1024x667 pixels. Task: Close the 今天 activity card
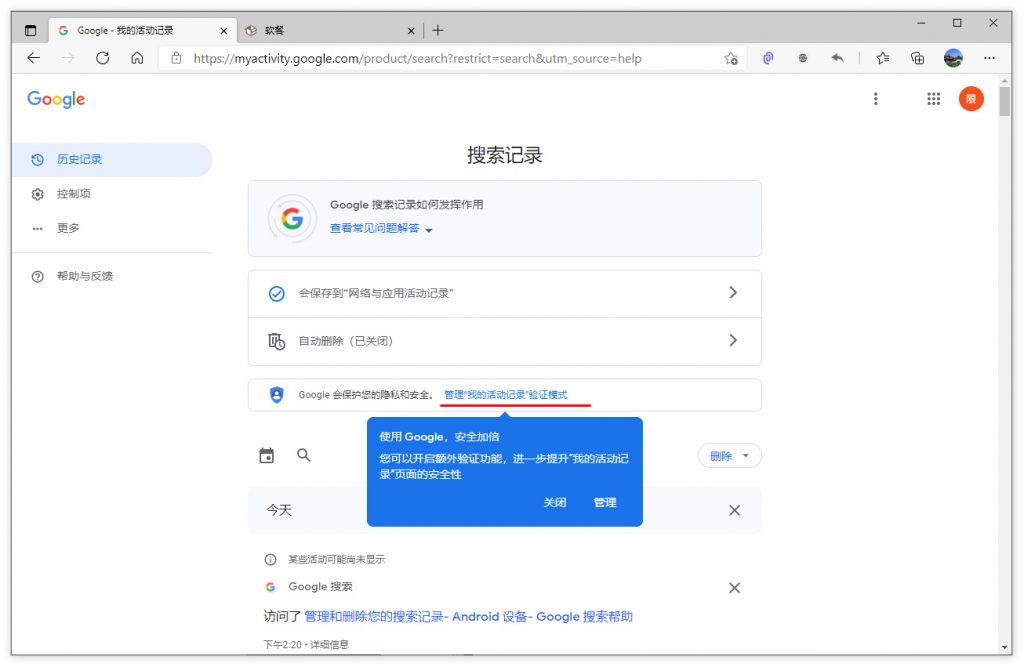tap(733, 510)
